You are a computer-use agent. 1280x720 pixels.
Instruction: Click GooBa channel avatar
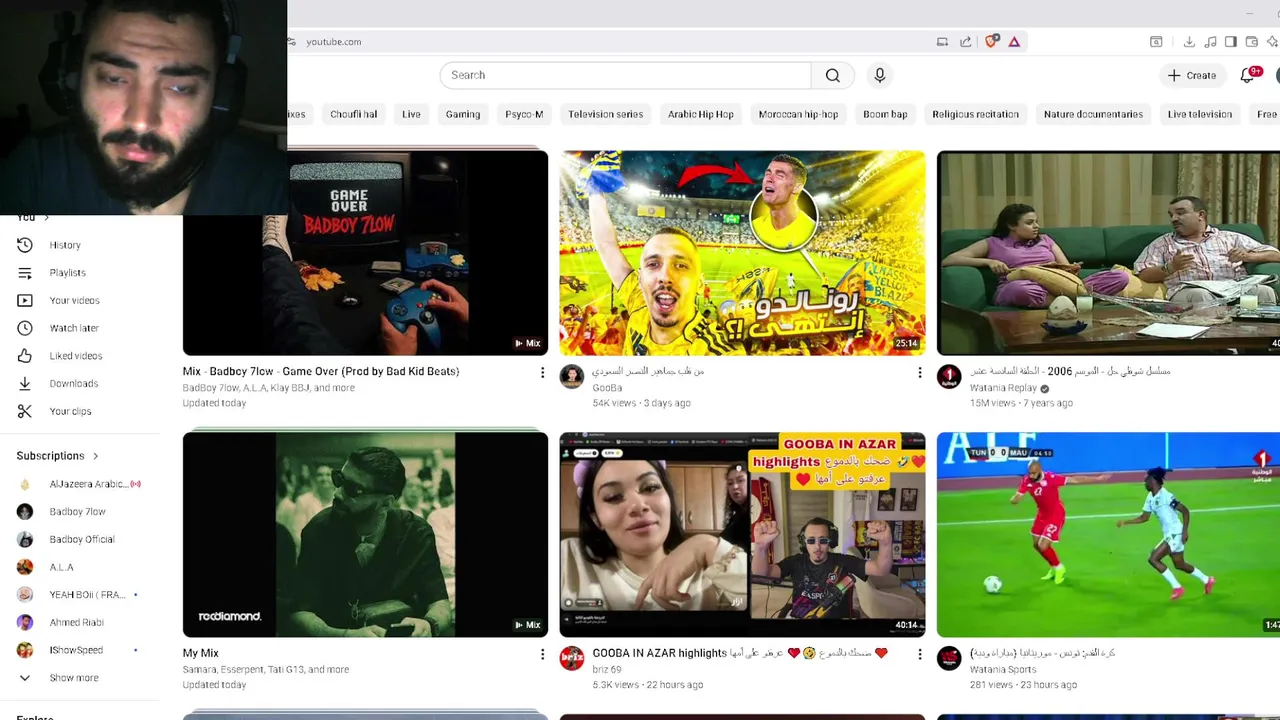coord(572,376)
